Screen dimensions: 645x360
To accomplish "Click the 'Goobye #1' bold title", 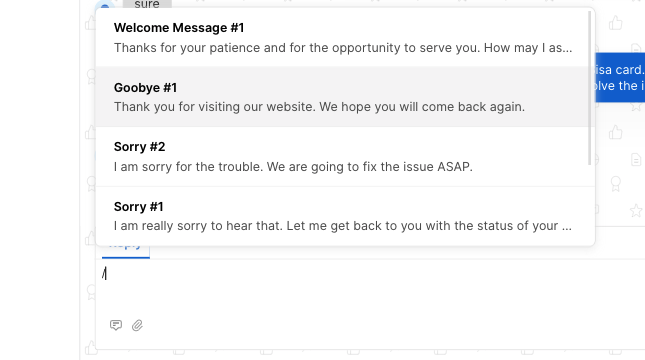I will pos(145,88).
